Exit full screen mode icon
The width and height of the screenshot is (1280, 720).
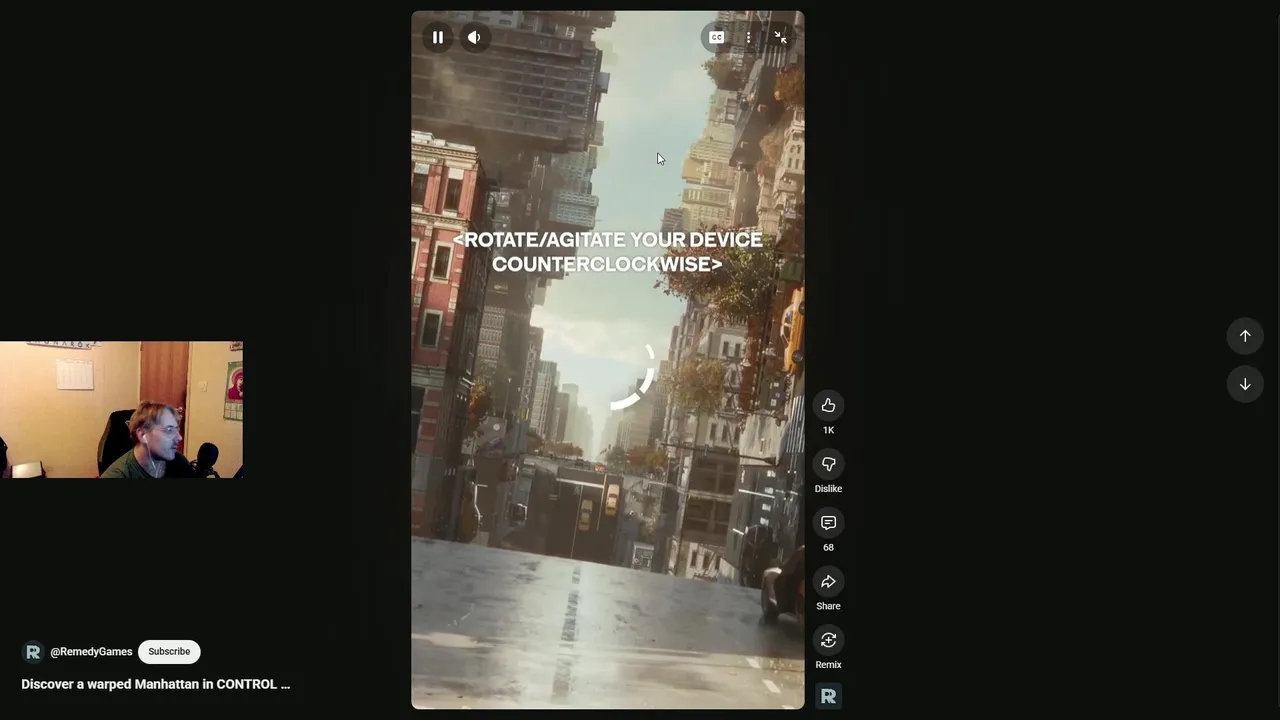[780, 38]
